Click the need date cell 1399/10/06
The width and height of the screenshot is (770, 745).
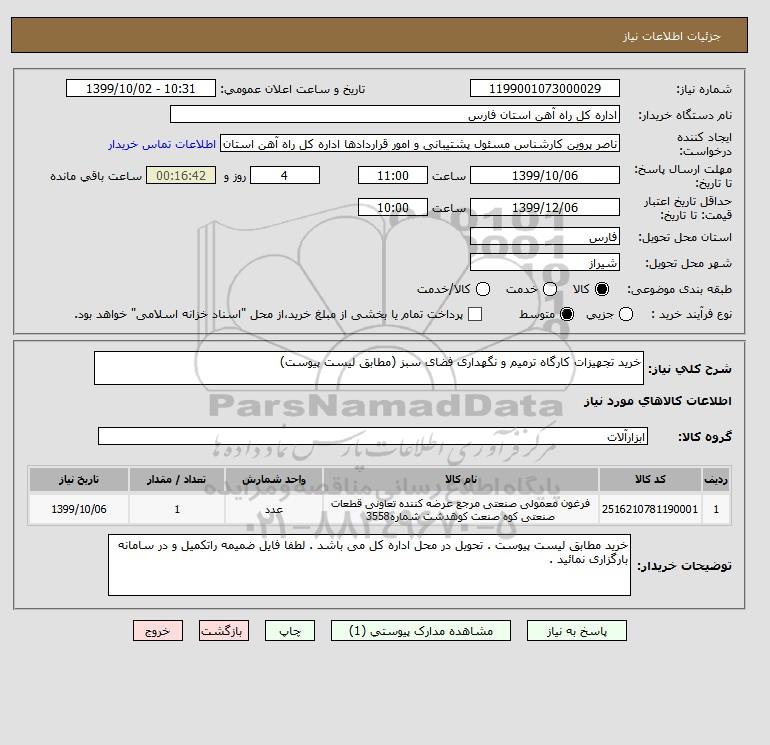click(x=79, y=509)
